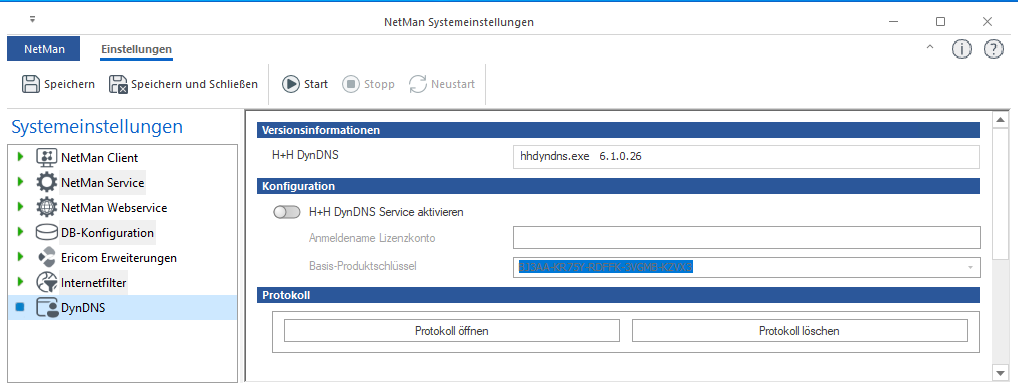
Task: Click the NetMan Service gear icon
Action: click(46, 182)
